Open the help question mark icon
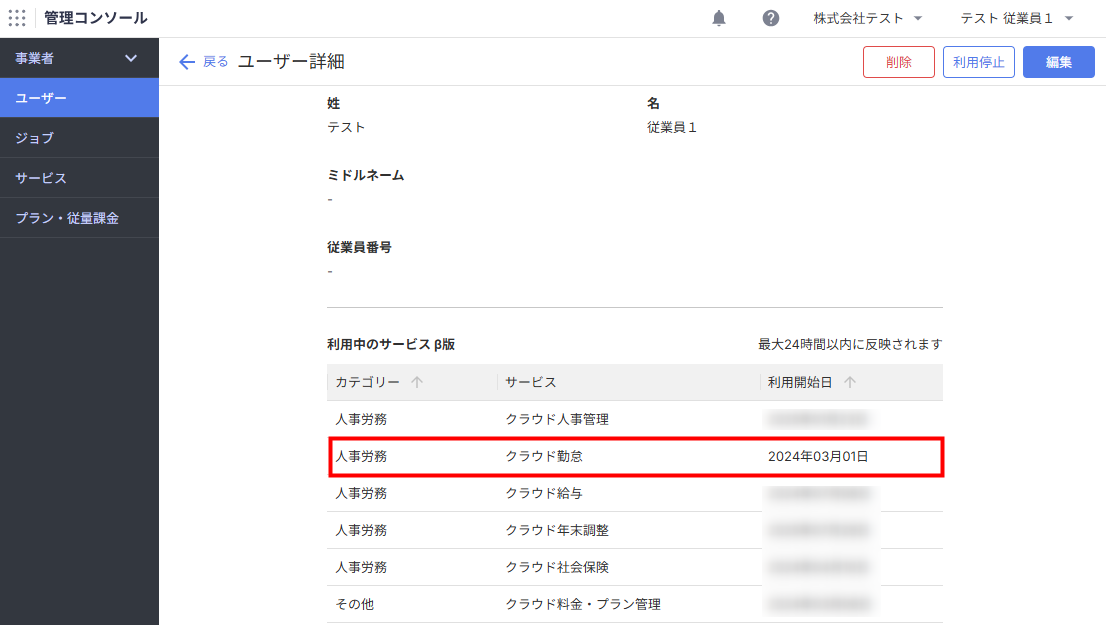Viewport: 1106px width, 625px height. click(771, 18)
